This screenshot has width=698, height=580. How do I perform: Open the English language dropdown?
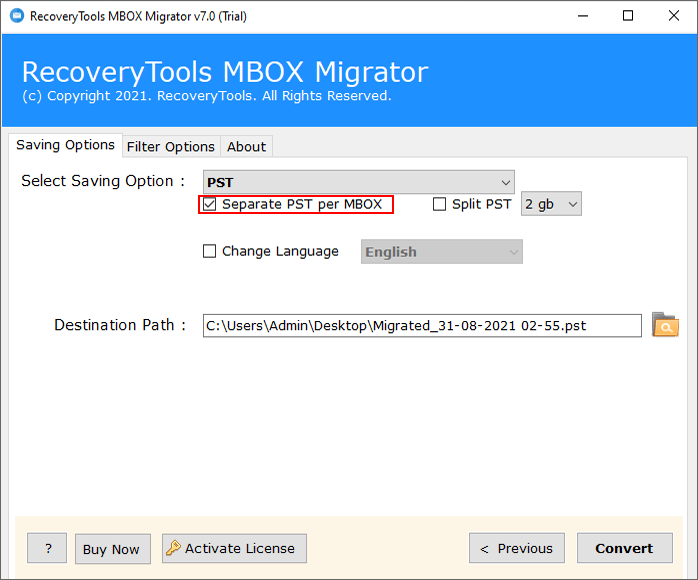pos(442,252)
